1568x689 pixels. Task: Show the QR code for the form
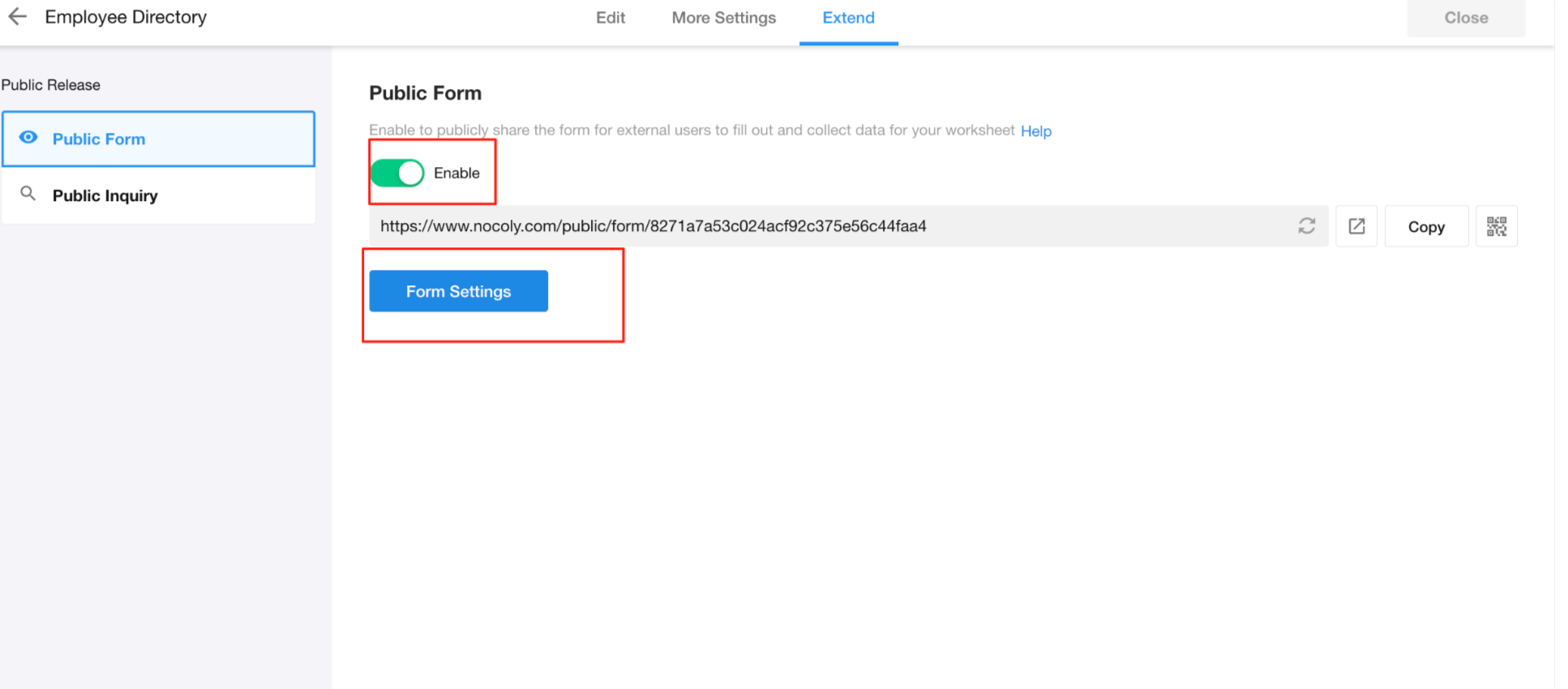pos(1496,226)
